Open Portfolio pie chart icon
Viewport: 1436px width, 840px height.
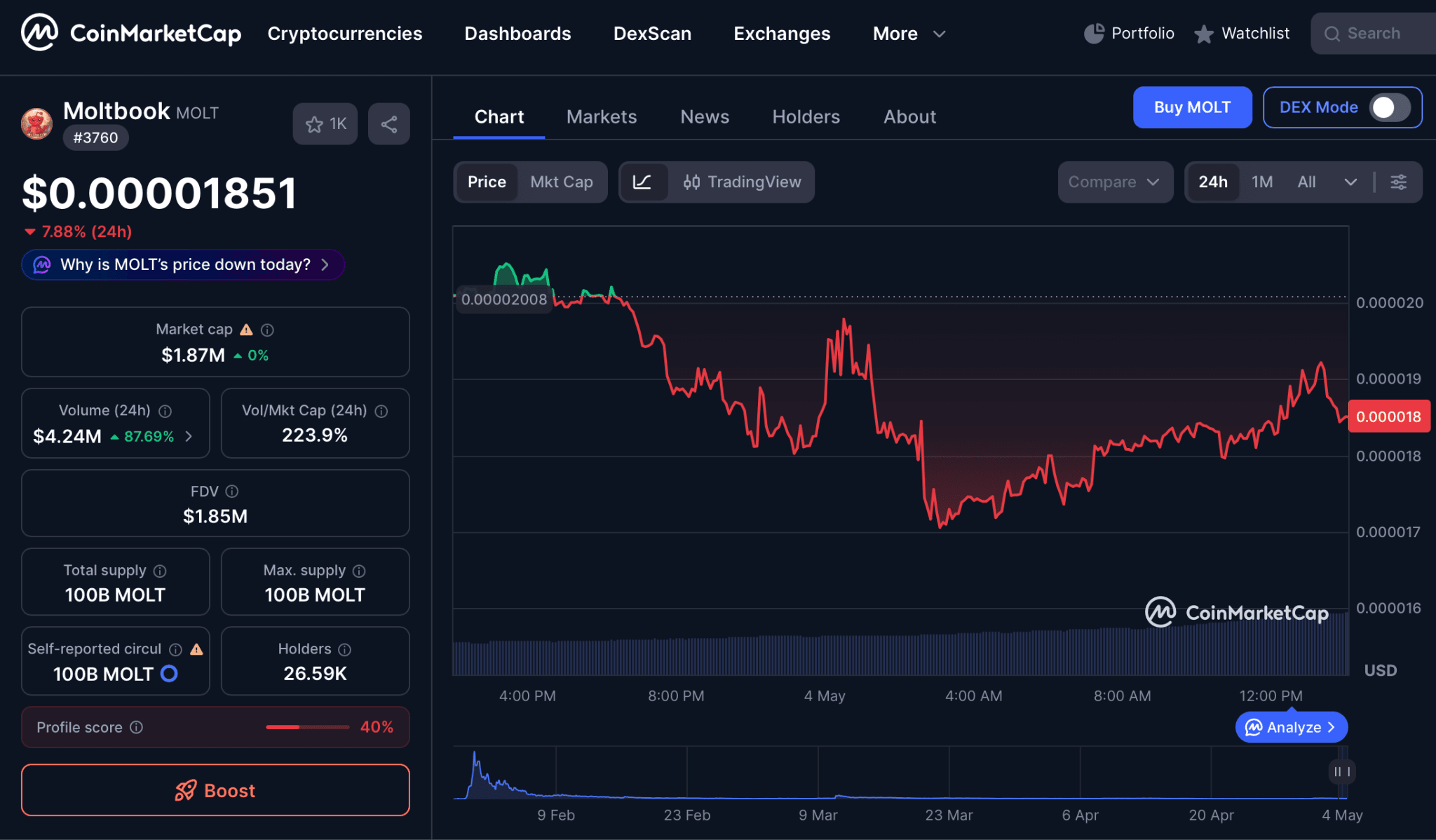(x=1094, y=33)
